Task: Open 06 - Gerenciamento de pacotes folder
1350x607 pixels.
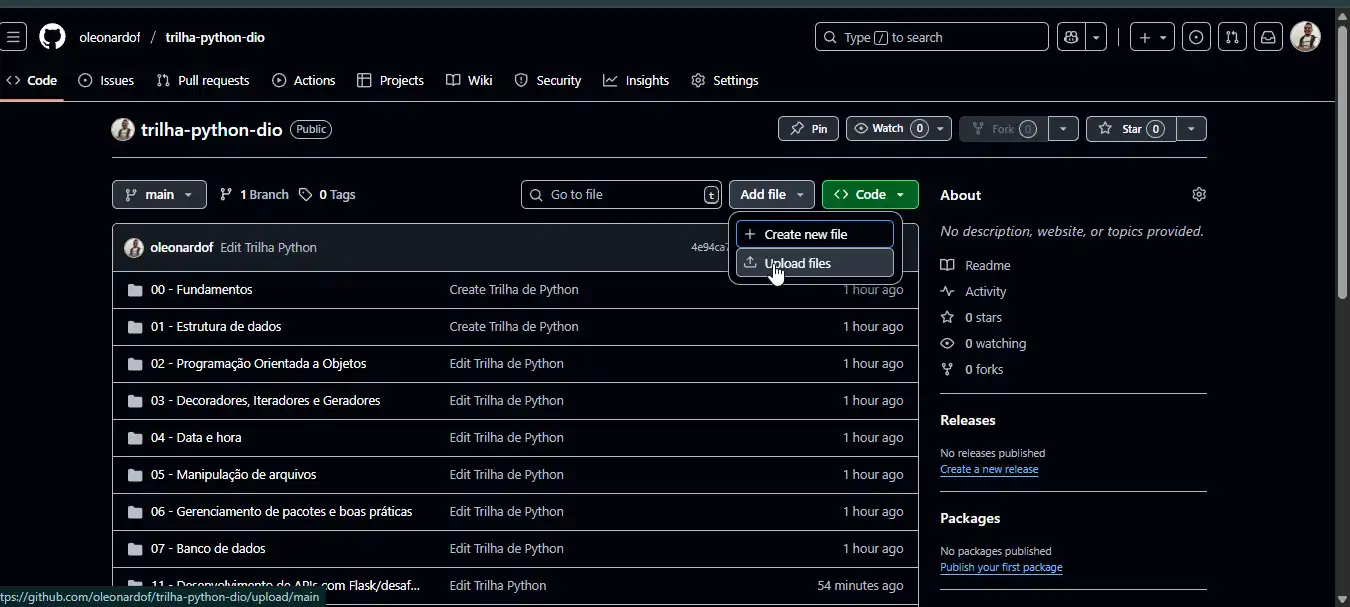Action: tap(281, 511)
